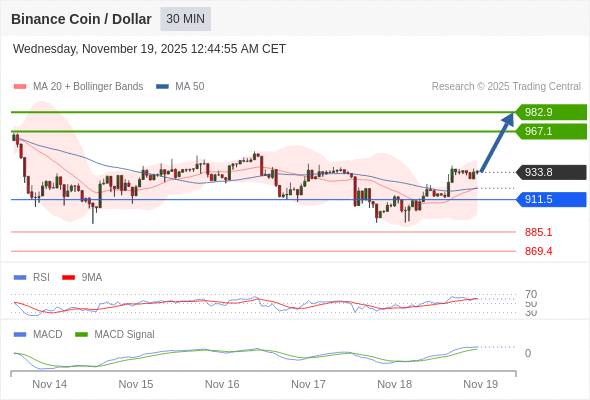
Task: Click the MA 20 + Bollinger Bands legend swatch
Action: click(20, 87)
